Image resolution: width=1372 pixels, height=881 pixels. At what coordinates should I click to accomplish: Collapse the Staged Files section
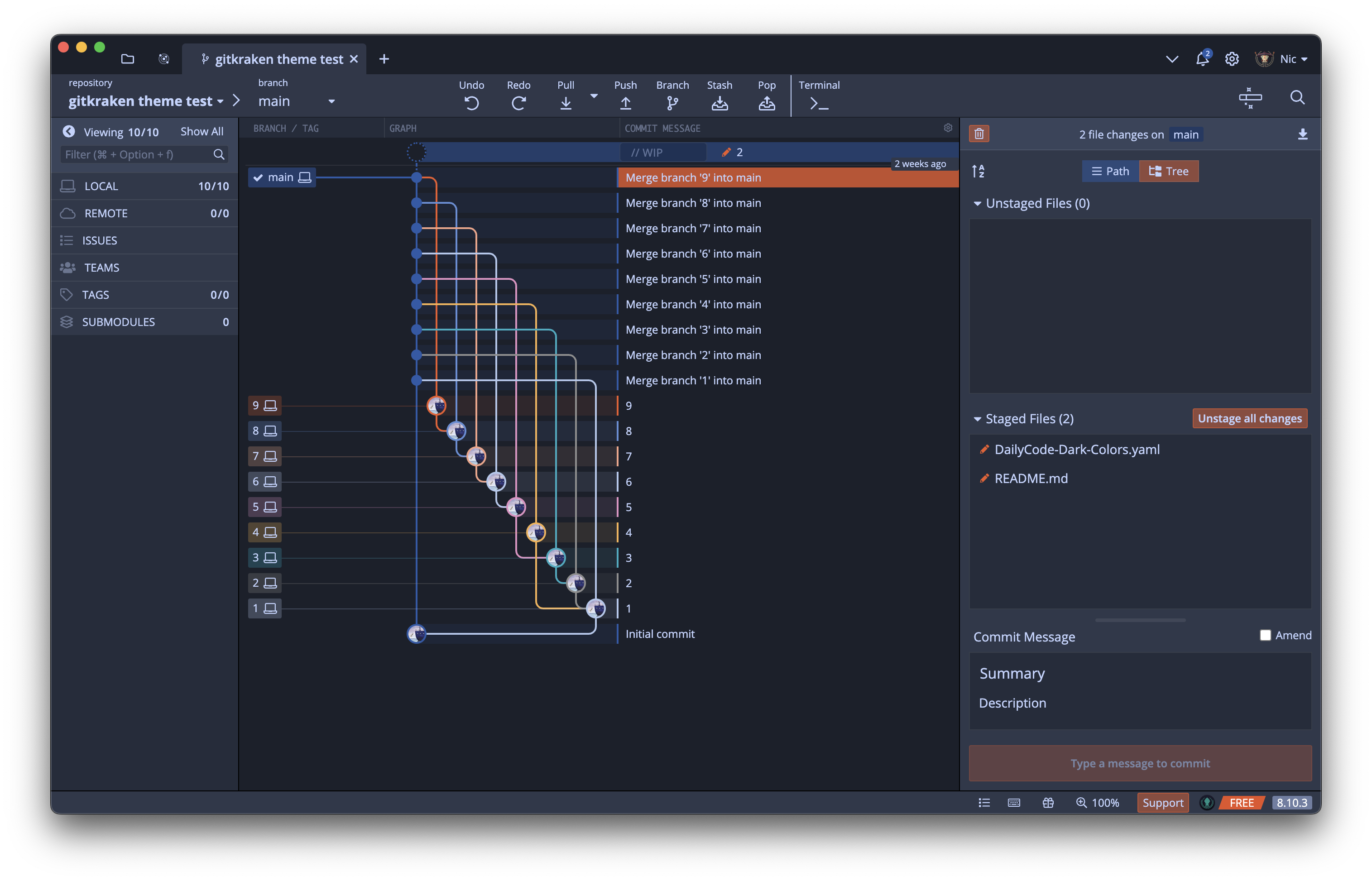(977, 419)
